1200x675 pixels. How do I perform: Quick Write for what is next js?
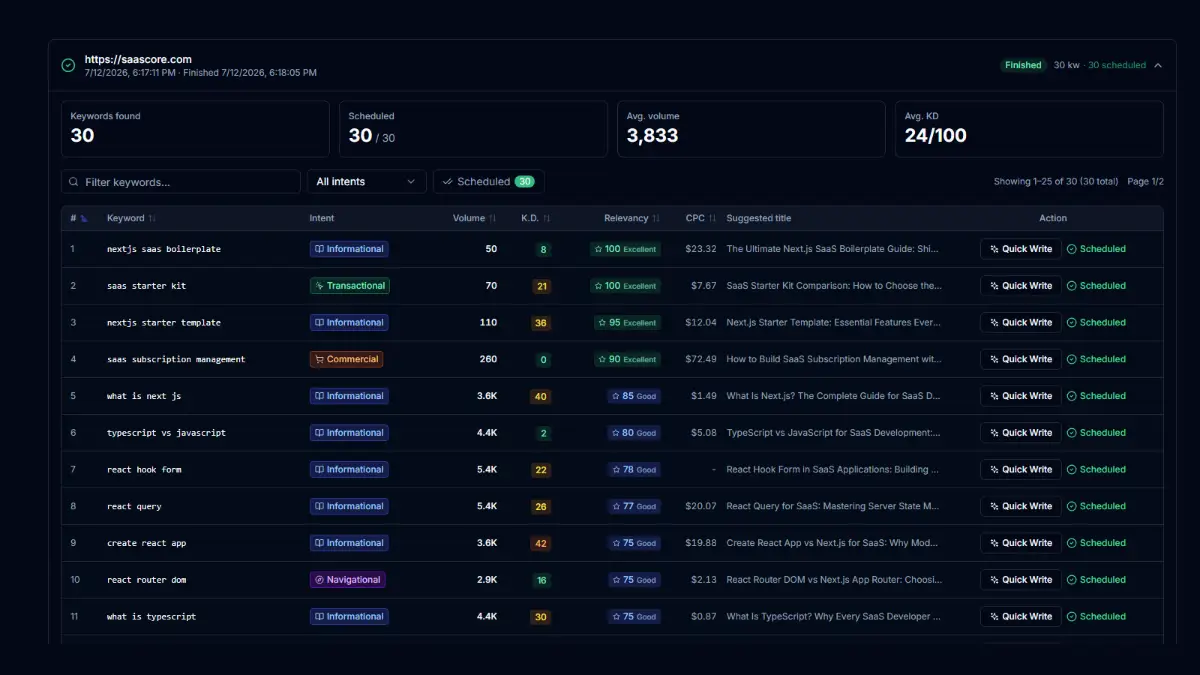point(1021,396)
